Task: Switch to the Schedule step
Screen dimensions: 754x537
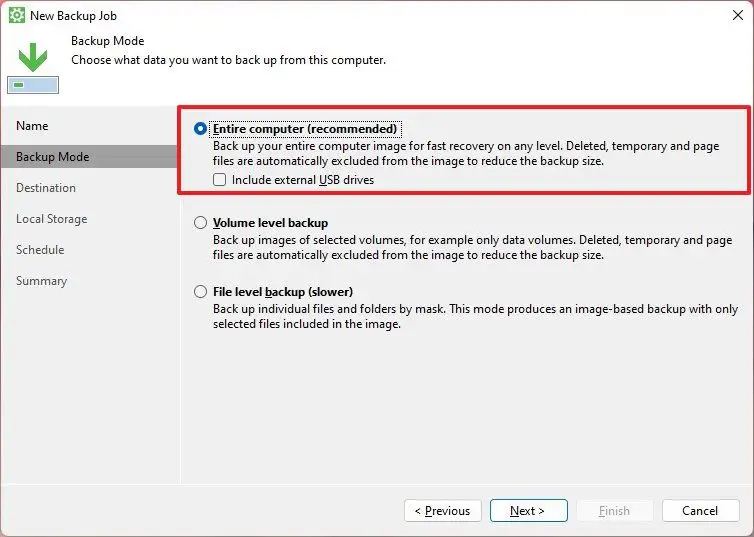Action: [40, 250]
